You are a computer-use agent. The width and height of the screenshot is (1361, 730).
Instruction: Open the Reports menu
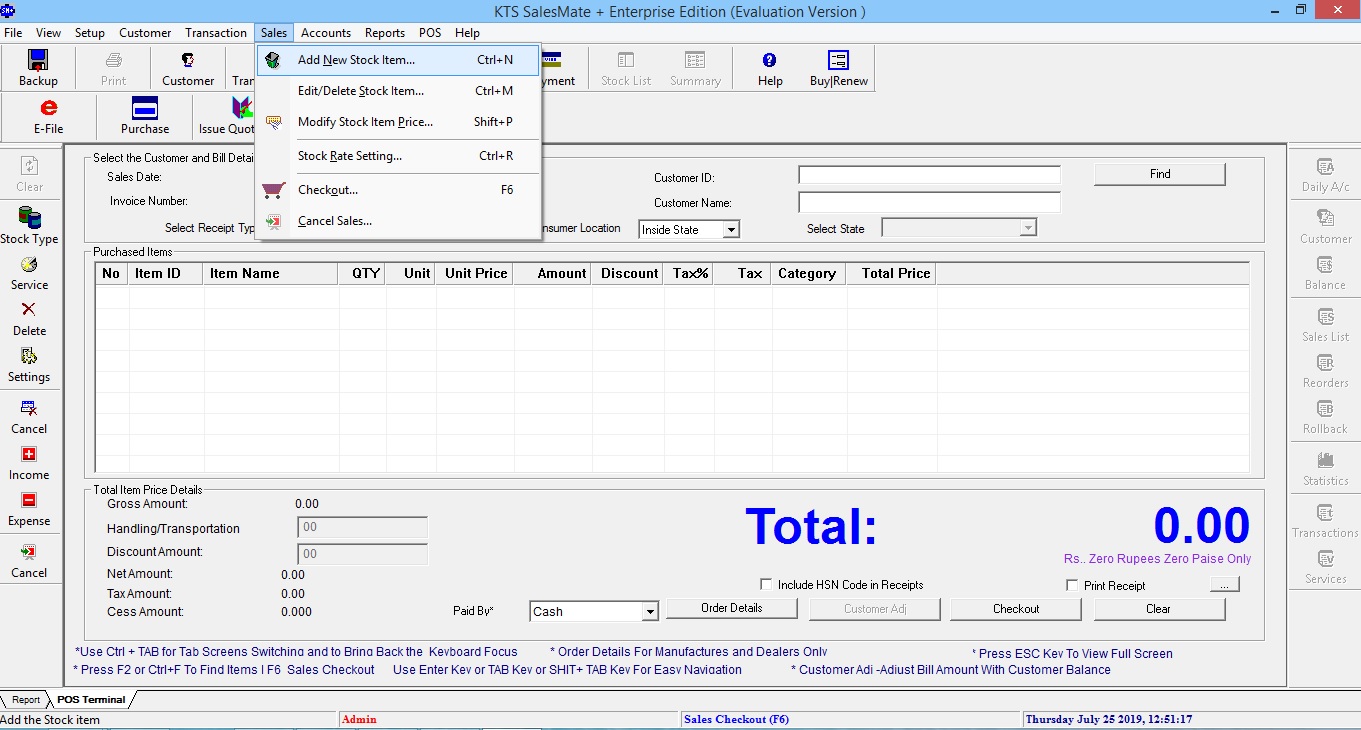tap(385, 33)
